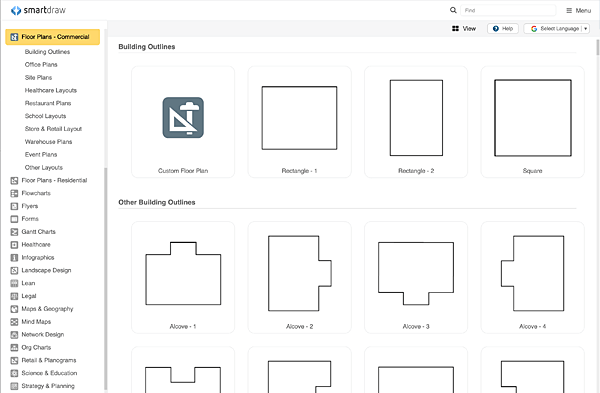
Task: Expand the Network Design category label
Action: 42,334
